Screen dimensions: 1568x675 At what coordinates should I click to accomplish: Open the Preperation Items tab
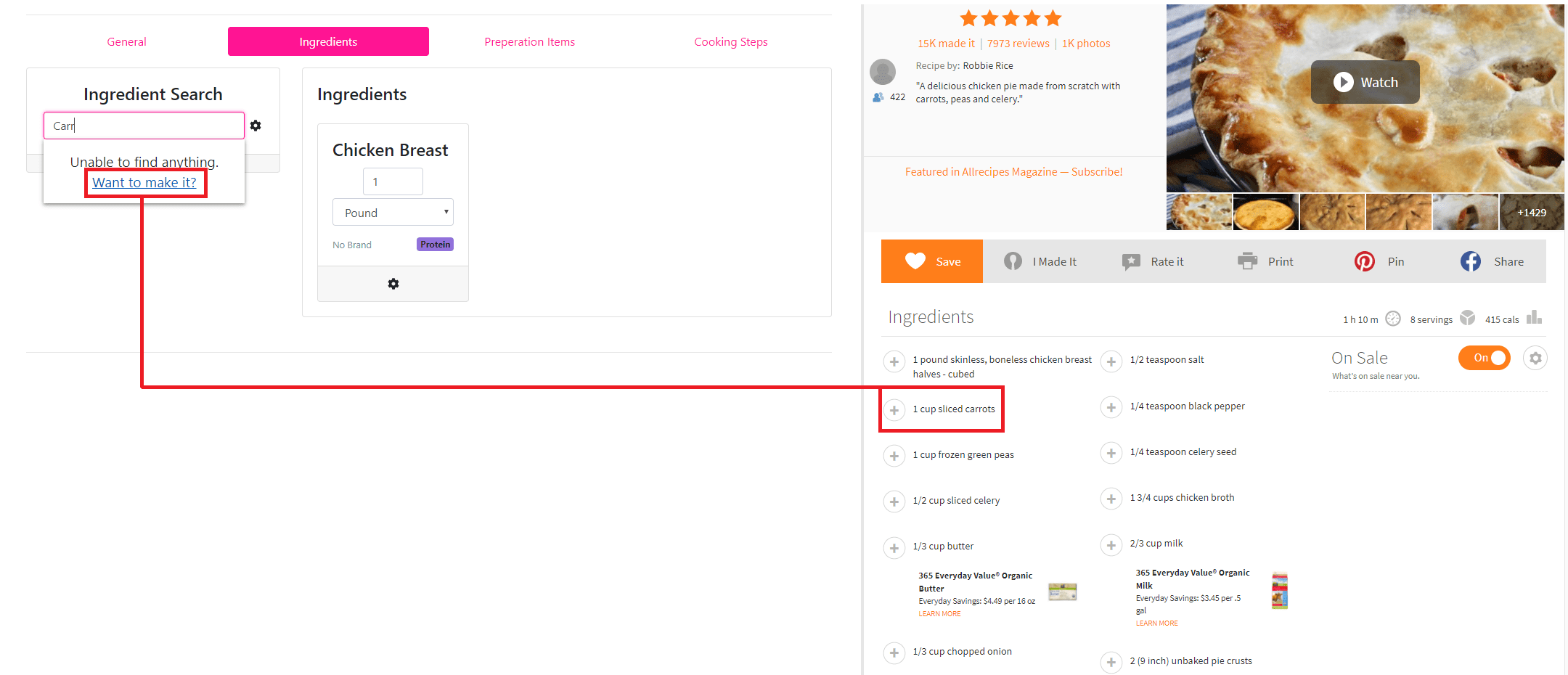pyautogui.click(x=529, y=42)
